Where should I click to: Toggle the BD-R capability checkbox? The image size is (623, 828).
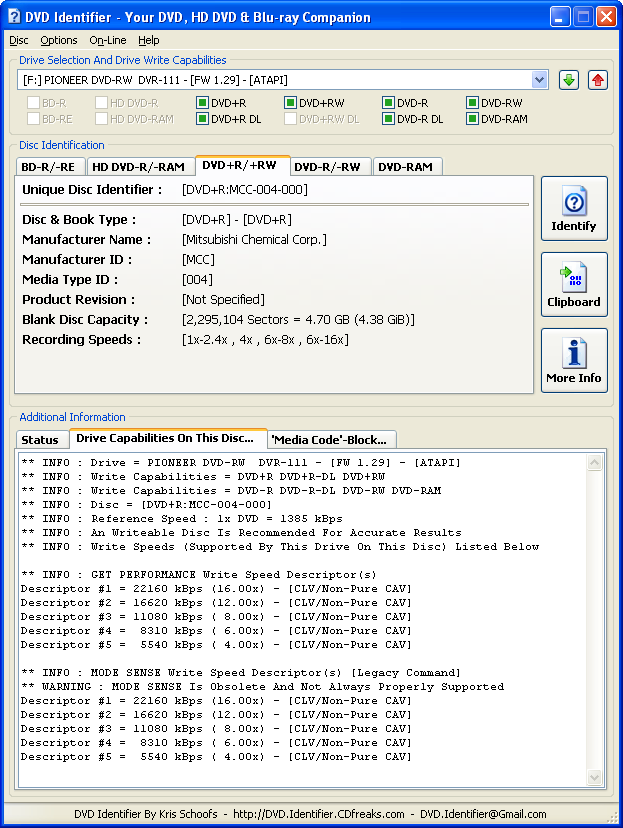point(33,102)
